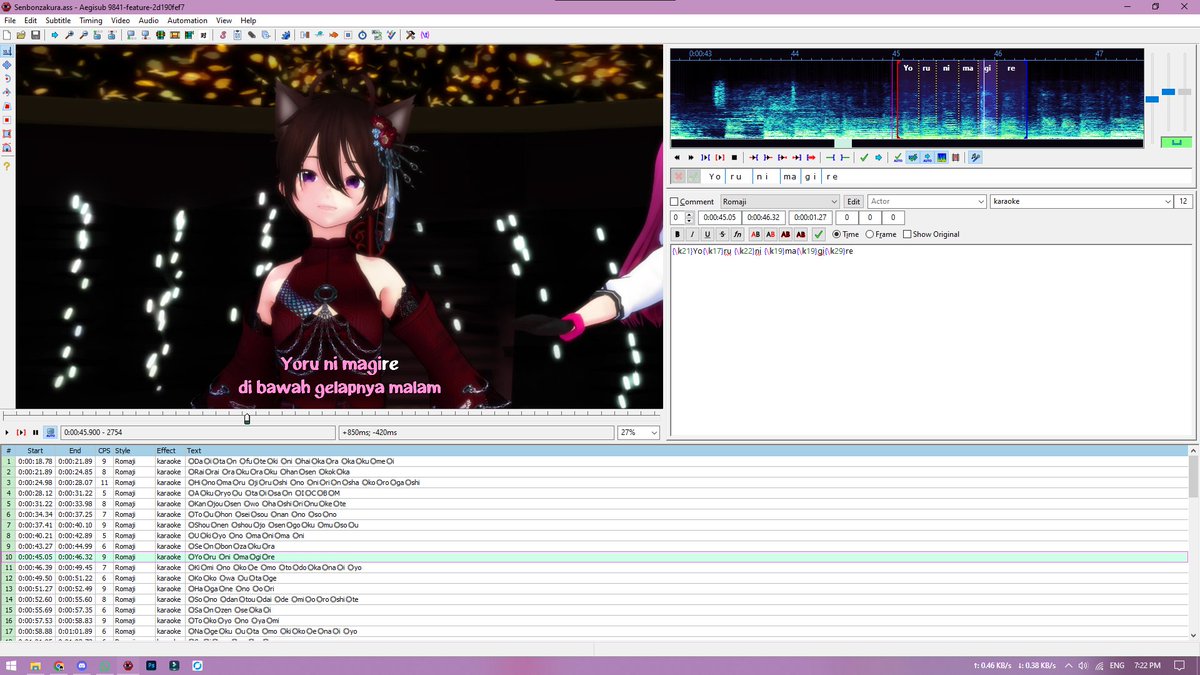Image resolution: width=1200 pixels, height=675 pixels.
Task: Apply underline formatting to the subtitle
Action: click(x=707, y=234)
